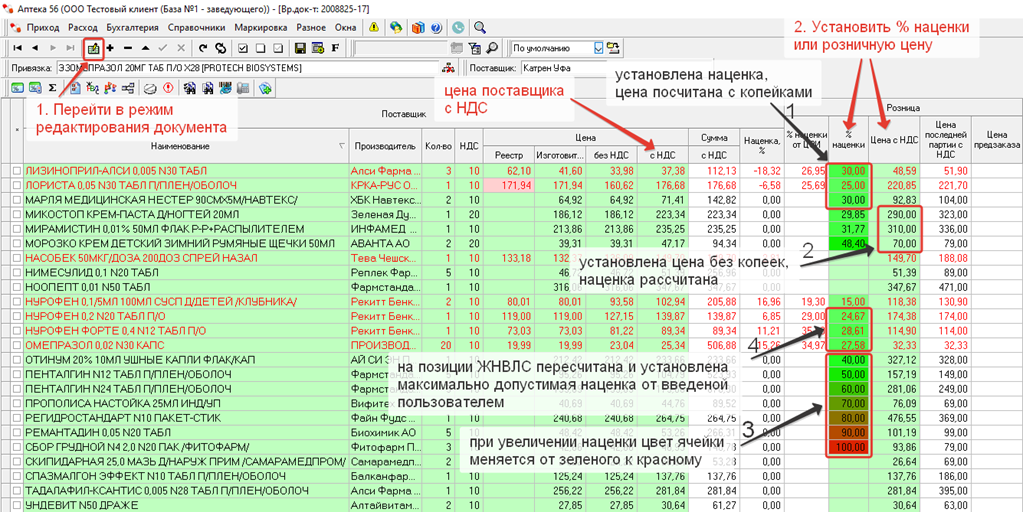The height and width of the screenshot is (512, 1023).
Task: Delete row minus icon
Action: tap(128, 48)
